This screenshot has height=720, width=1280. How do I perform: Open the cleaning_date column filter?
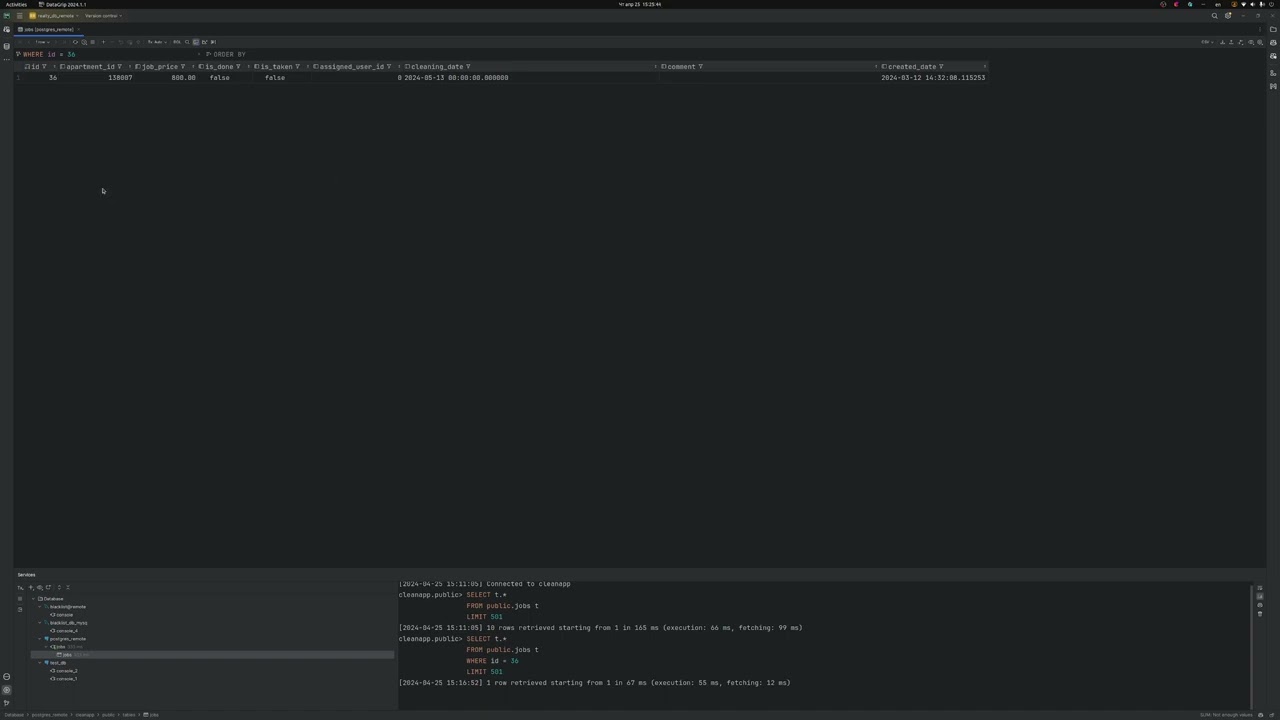click(468, 67)
